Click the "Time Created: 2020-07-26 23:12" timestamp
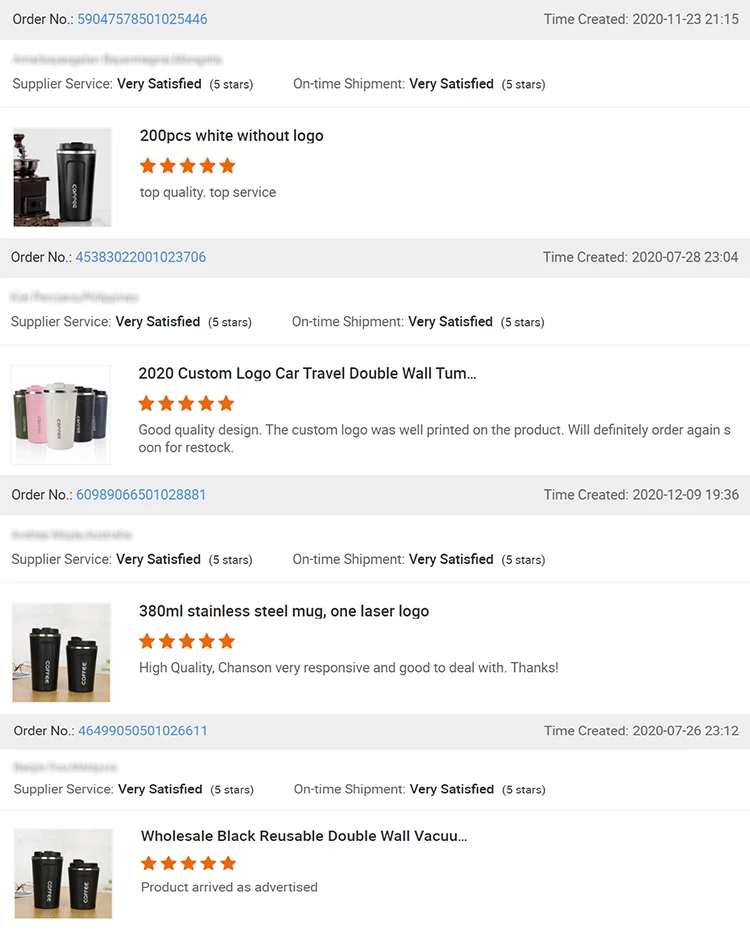 coord(641,731)
